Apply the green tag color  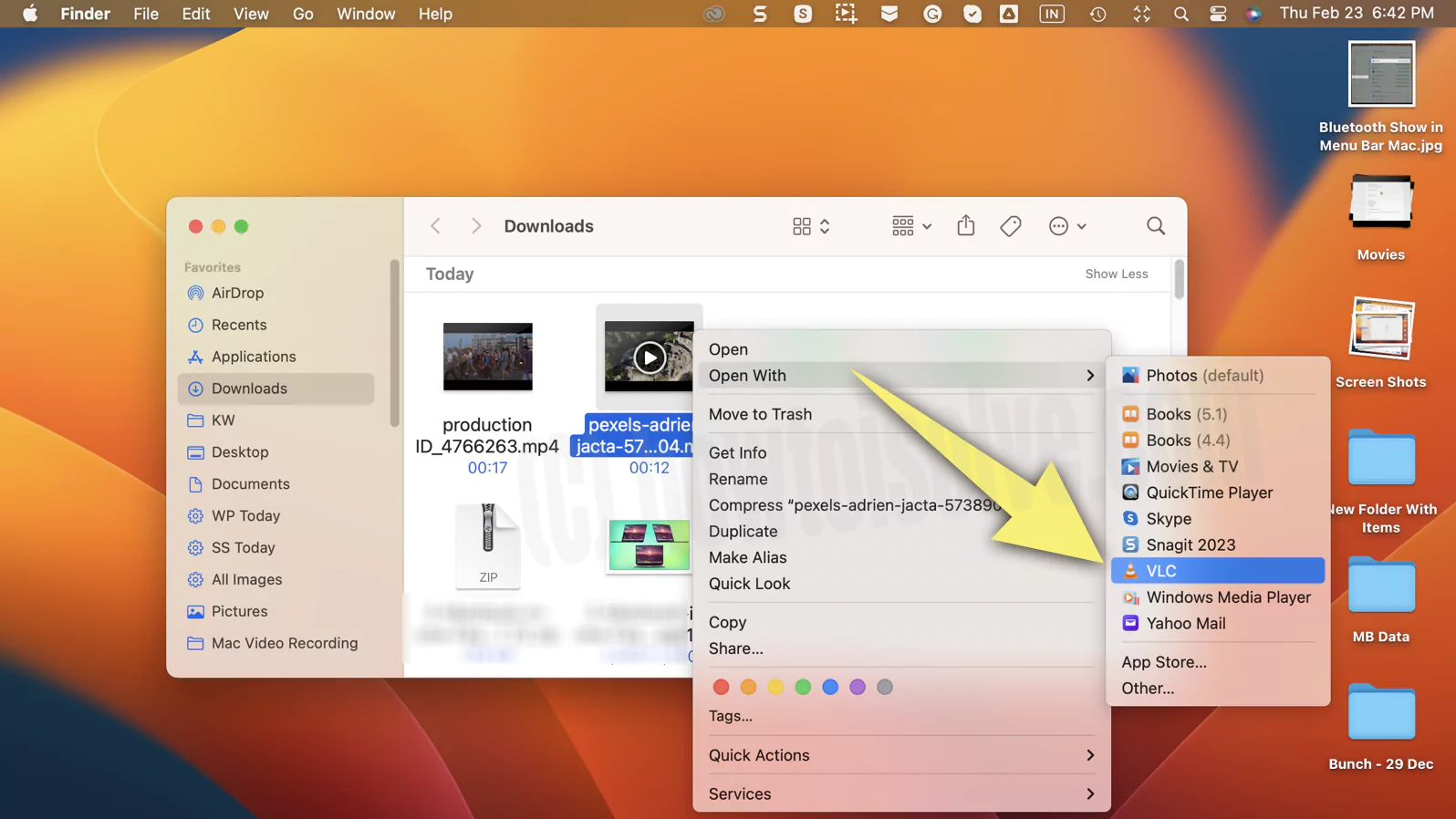point(803,688)
